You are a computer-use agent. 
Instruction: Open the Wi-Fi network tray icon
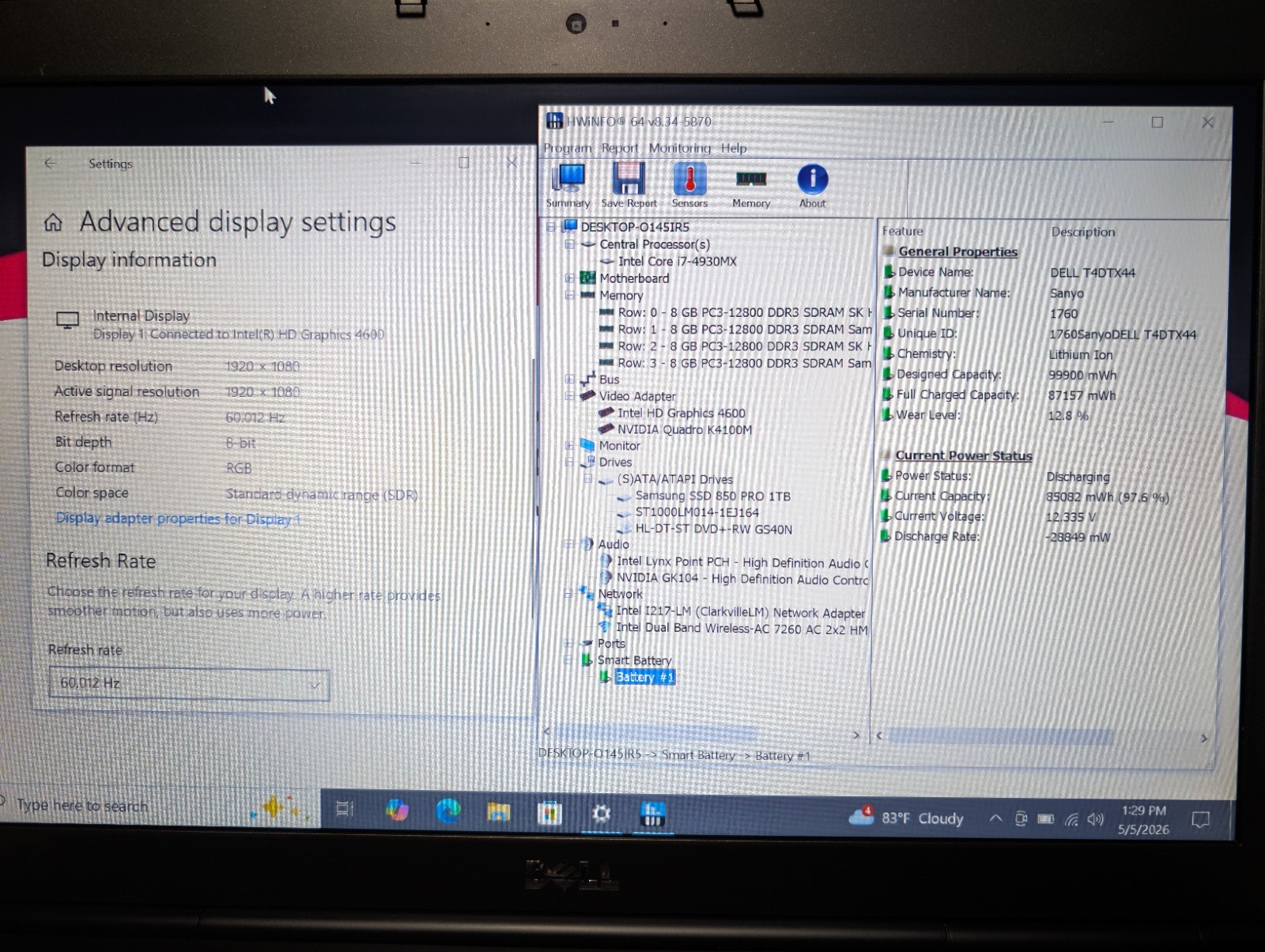click(1071, 819)
